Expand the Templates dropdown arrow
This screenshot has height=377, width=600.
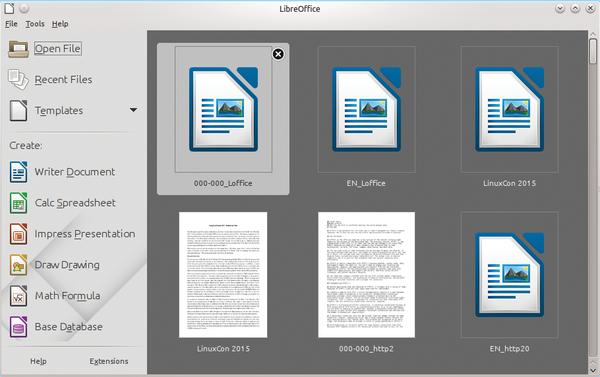point(133,110)
